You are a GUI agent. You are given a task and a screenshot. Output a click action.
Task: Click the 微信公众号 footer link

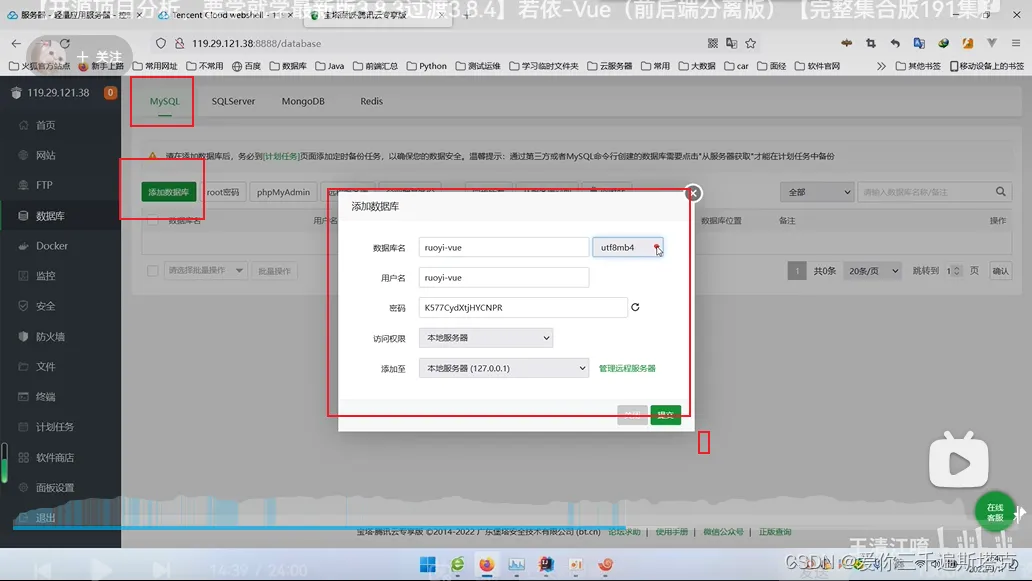tap(723, 532)
